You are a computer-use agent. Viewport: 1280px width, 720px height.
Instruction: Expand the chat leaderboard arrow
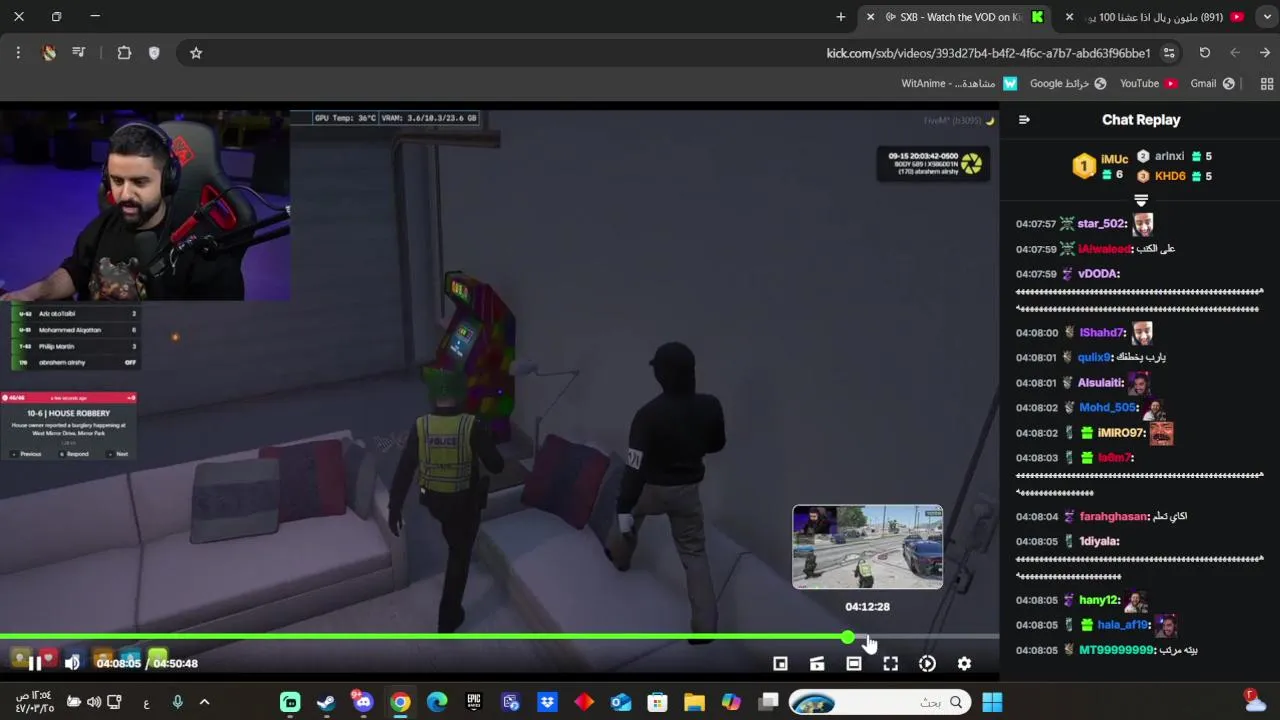(1141, 201)
